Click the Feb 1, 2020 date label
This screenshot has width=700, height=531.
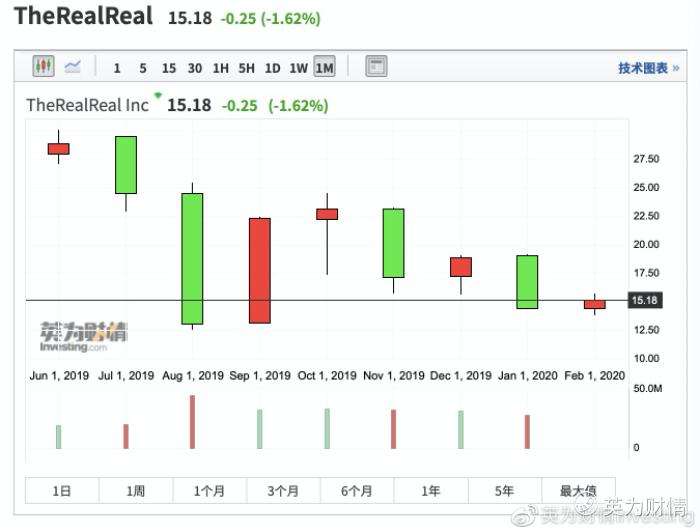[x=595, y=376]
